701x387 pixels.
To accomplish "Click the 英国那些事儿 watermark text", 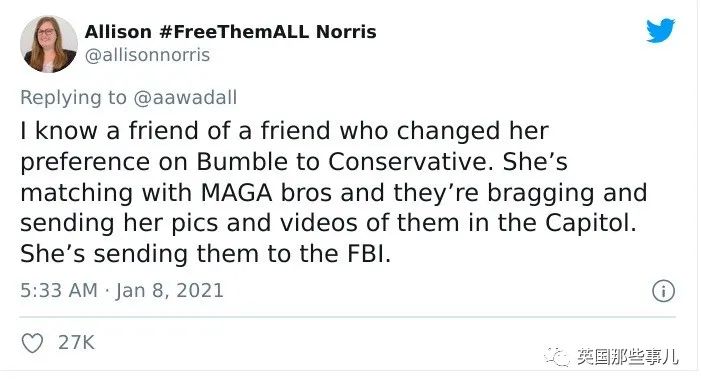I will pyautogui.click(x=627, y=357).
